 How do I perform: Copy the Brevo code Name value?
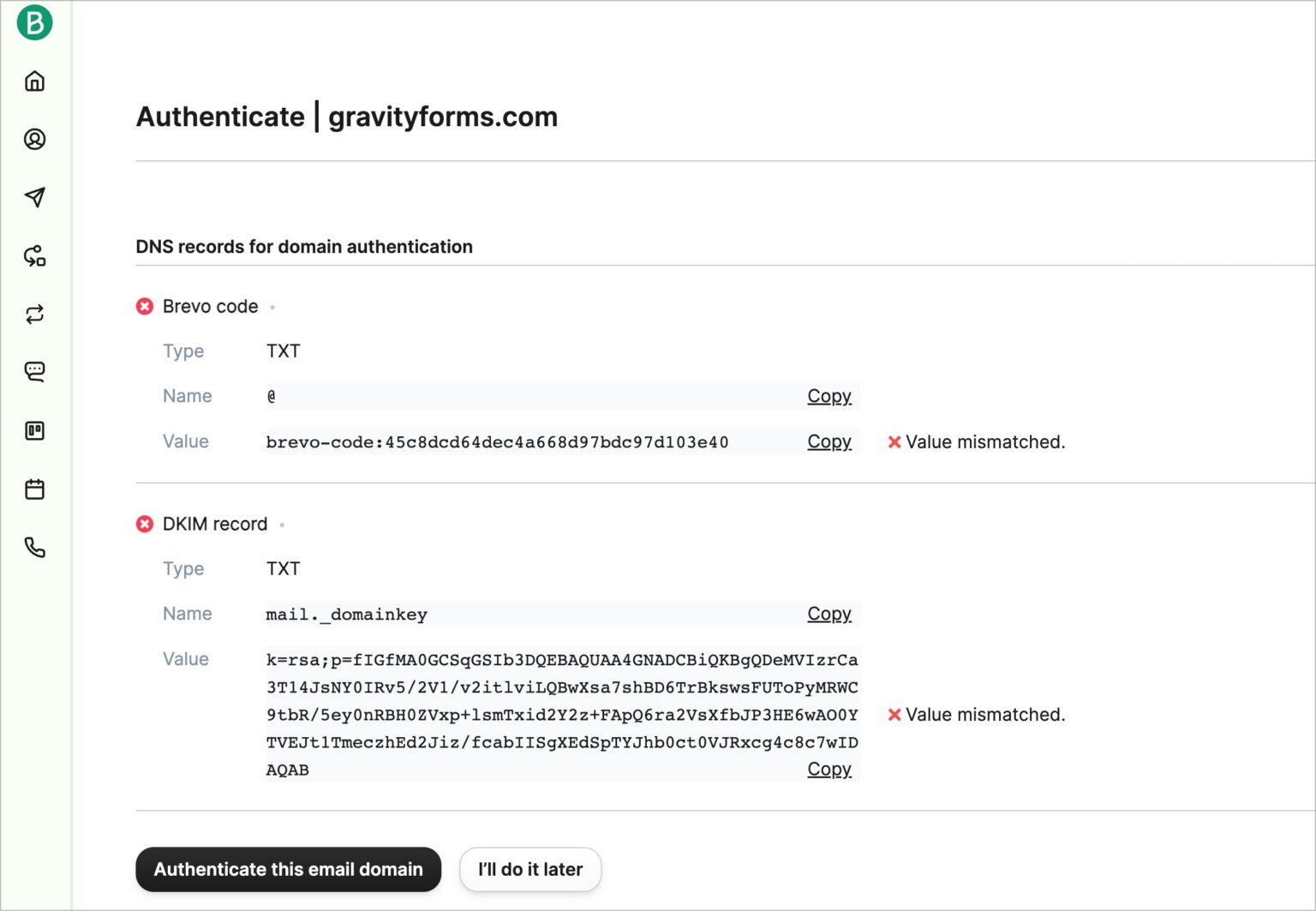[828, 396]
